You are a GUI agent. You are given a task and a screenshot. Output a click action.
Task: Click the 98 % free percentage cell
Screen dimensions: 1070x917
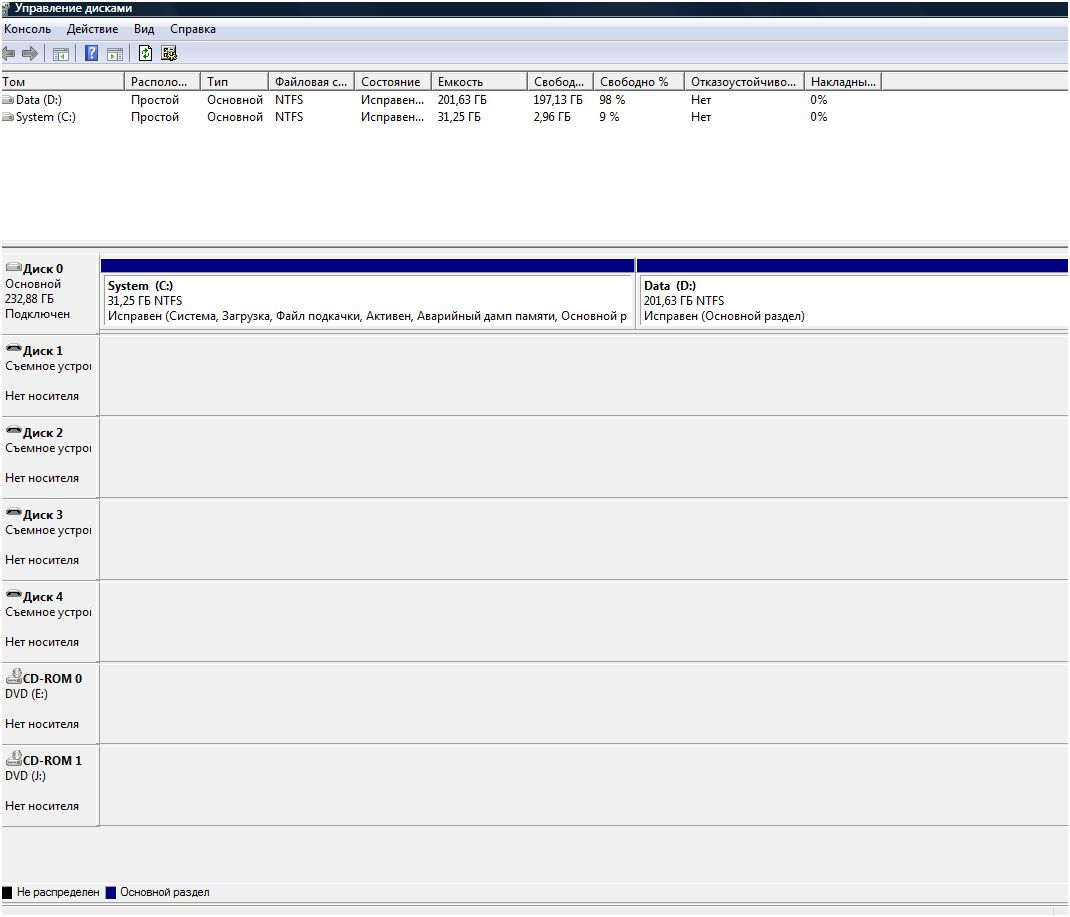click(x=612, y=100)
